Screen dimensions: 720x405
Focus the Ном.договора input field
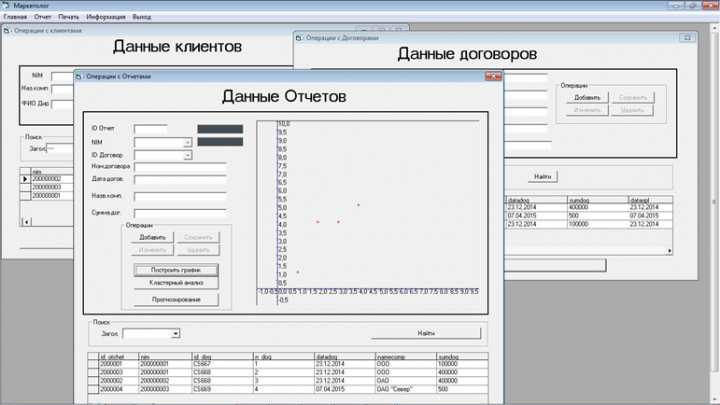[180, 167]
